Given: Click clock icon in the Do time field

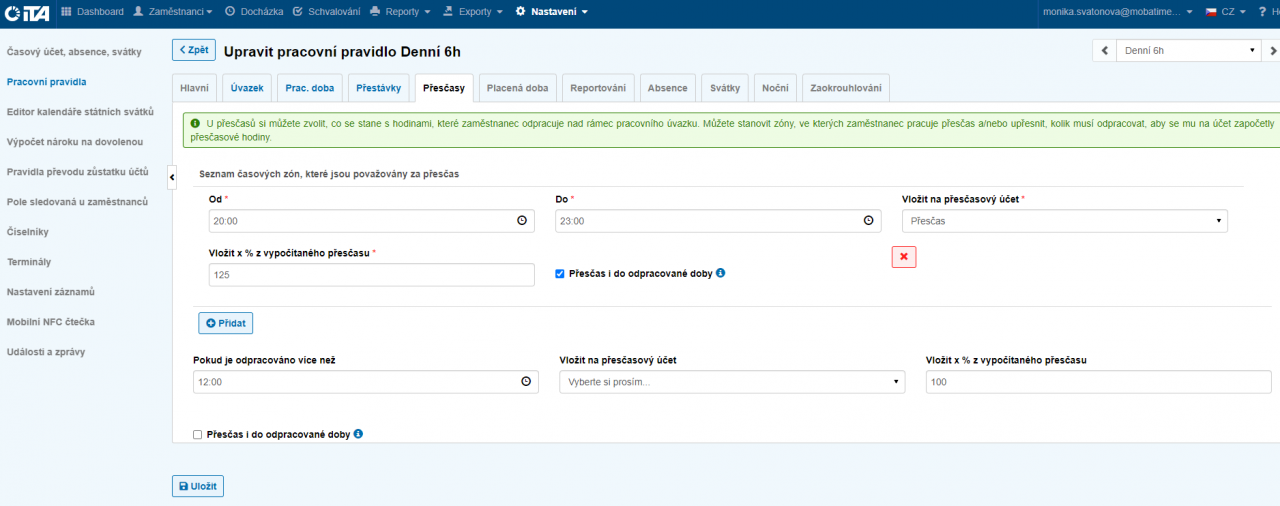Looking at the screenshot, I should tap(868, 221).
